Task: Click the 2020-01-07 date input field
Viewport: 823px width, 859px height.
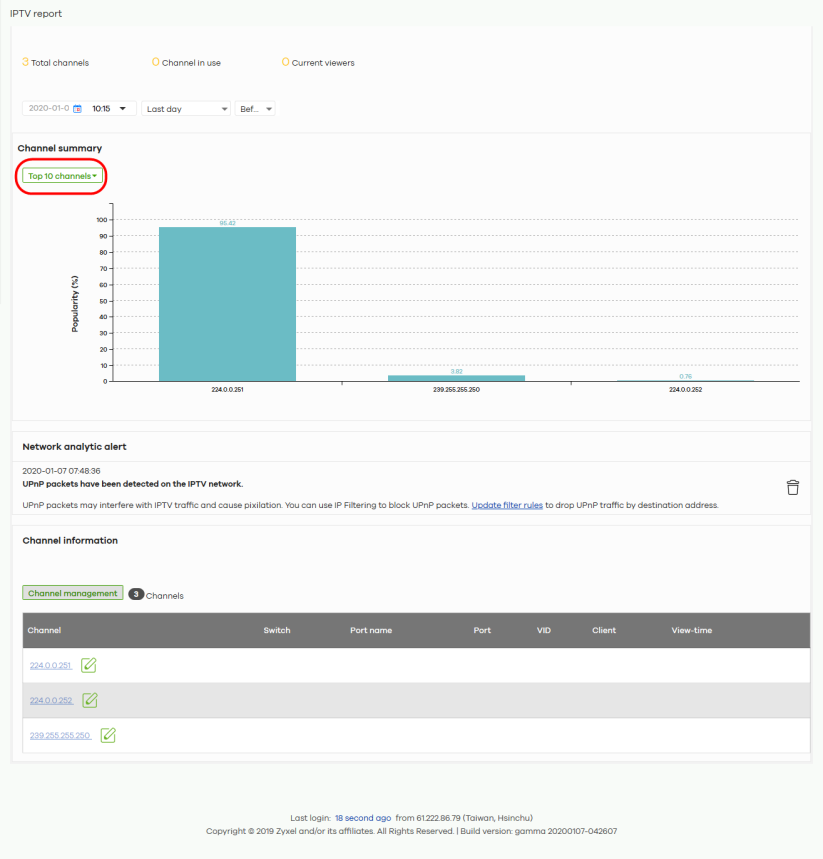Action: [x=48, y=109]
